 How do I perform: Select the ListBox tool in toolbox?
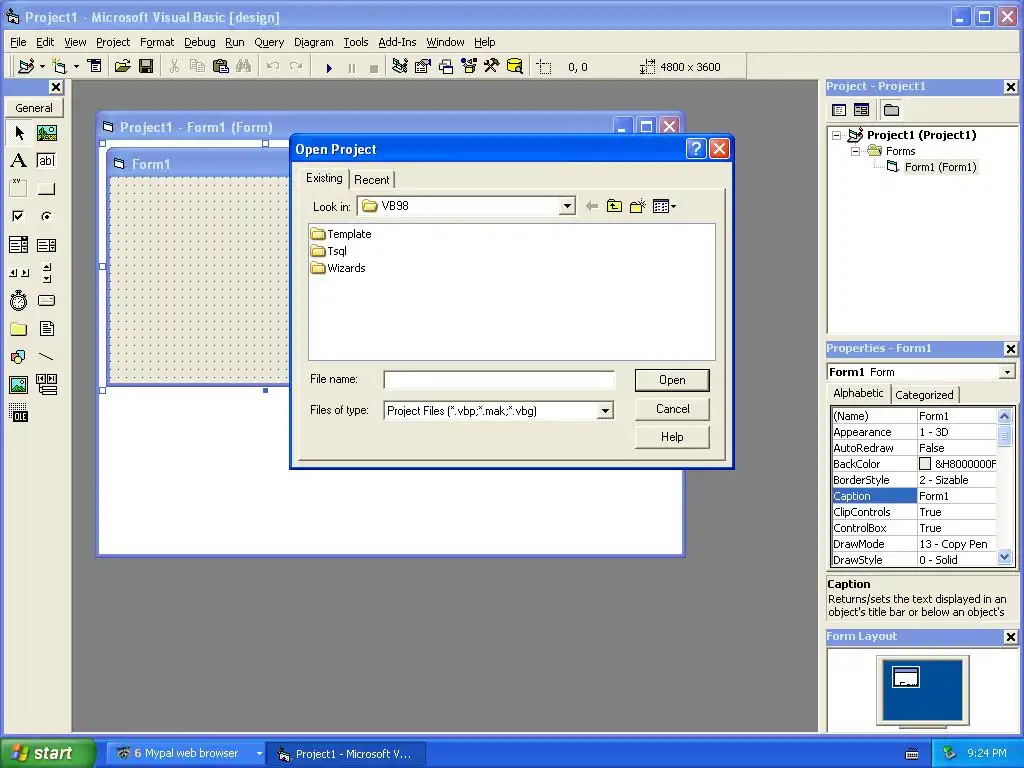coord(46,245)
